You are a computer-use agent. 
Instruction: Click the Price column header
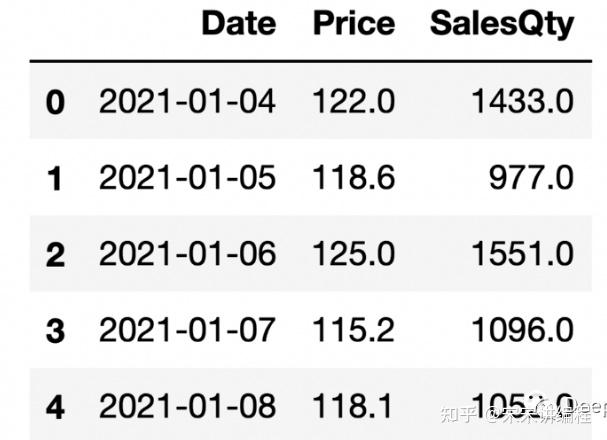(353, 23)
